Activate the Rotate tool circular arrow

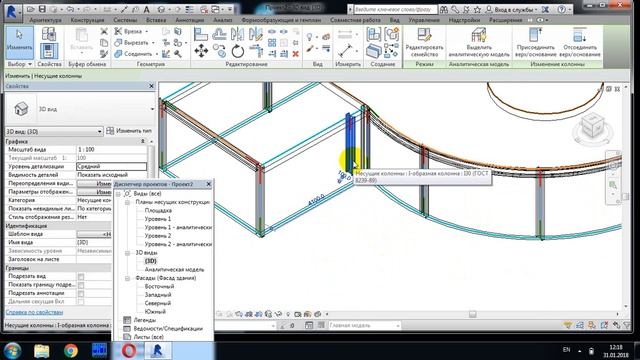[x=238, y=51]
